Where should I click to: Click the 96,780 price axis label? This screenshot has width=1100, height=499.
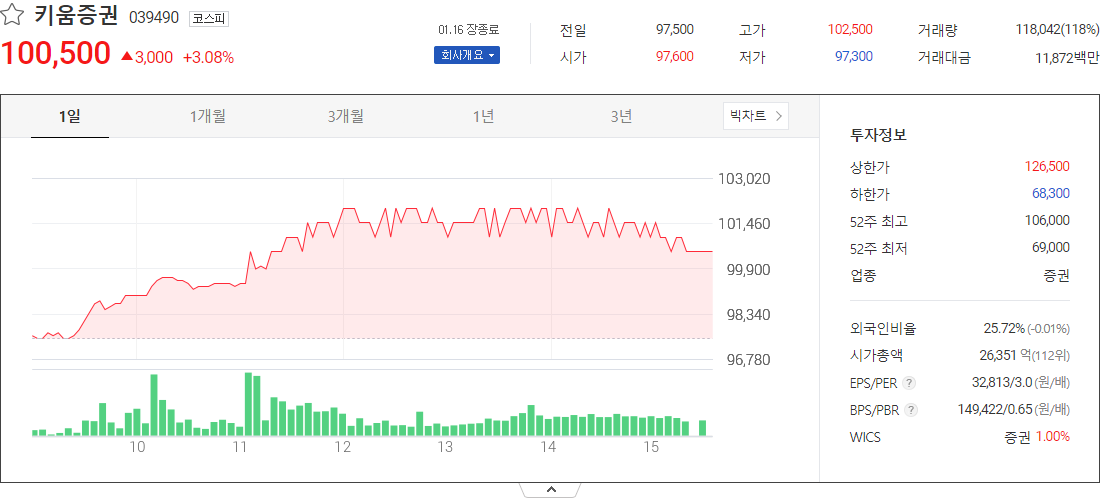click(748, 360)
